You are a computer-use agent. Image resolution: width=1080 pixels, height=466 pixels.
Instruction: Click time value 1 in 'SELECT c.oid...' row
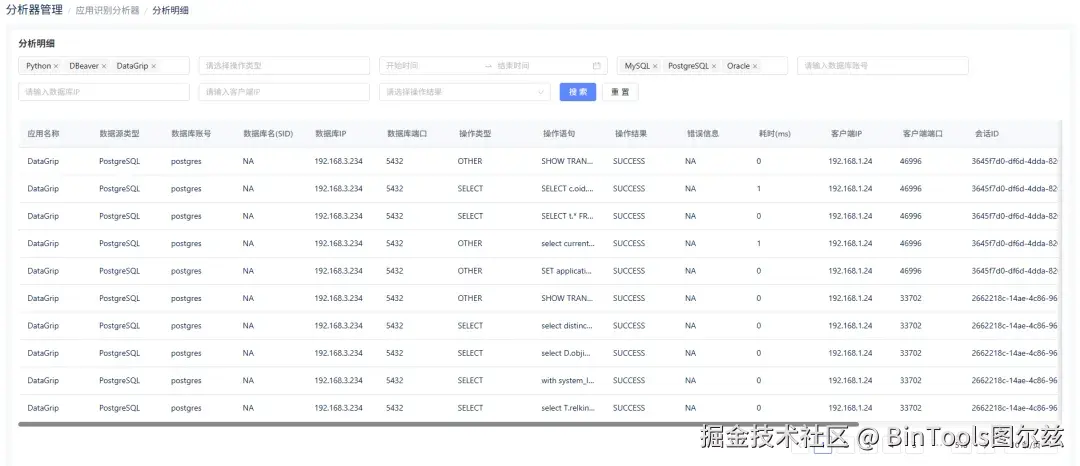[759, 189]
